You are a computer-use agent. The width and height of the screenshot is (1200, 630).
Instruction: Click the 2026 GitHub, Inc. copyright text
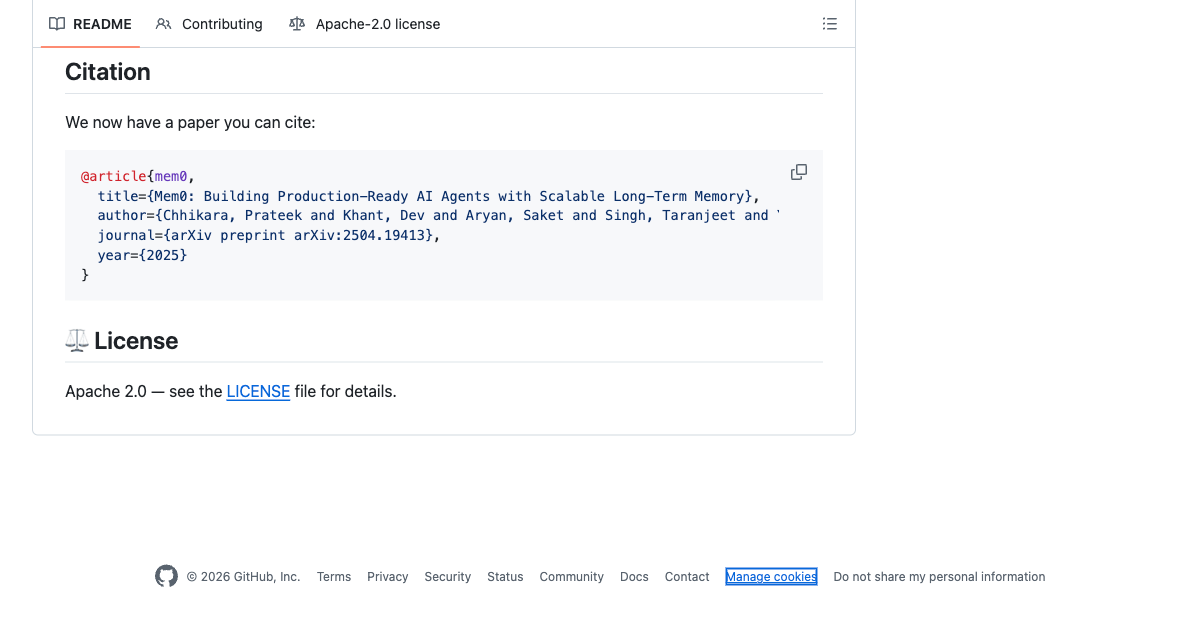click(243, 577)
